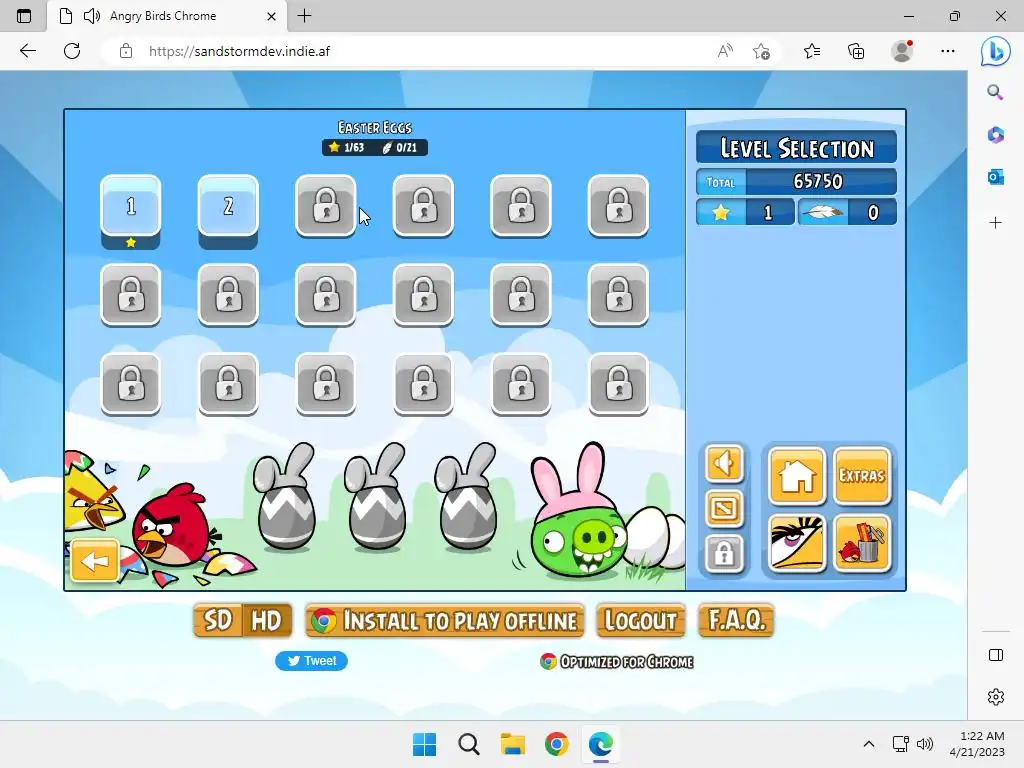Click the 1/63 star counter
This screenshot has height=768, width=1024.
tap(347, 148)
